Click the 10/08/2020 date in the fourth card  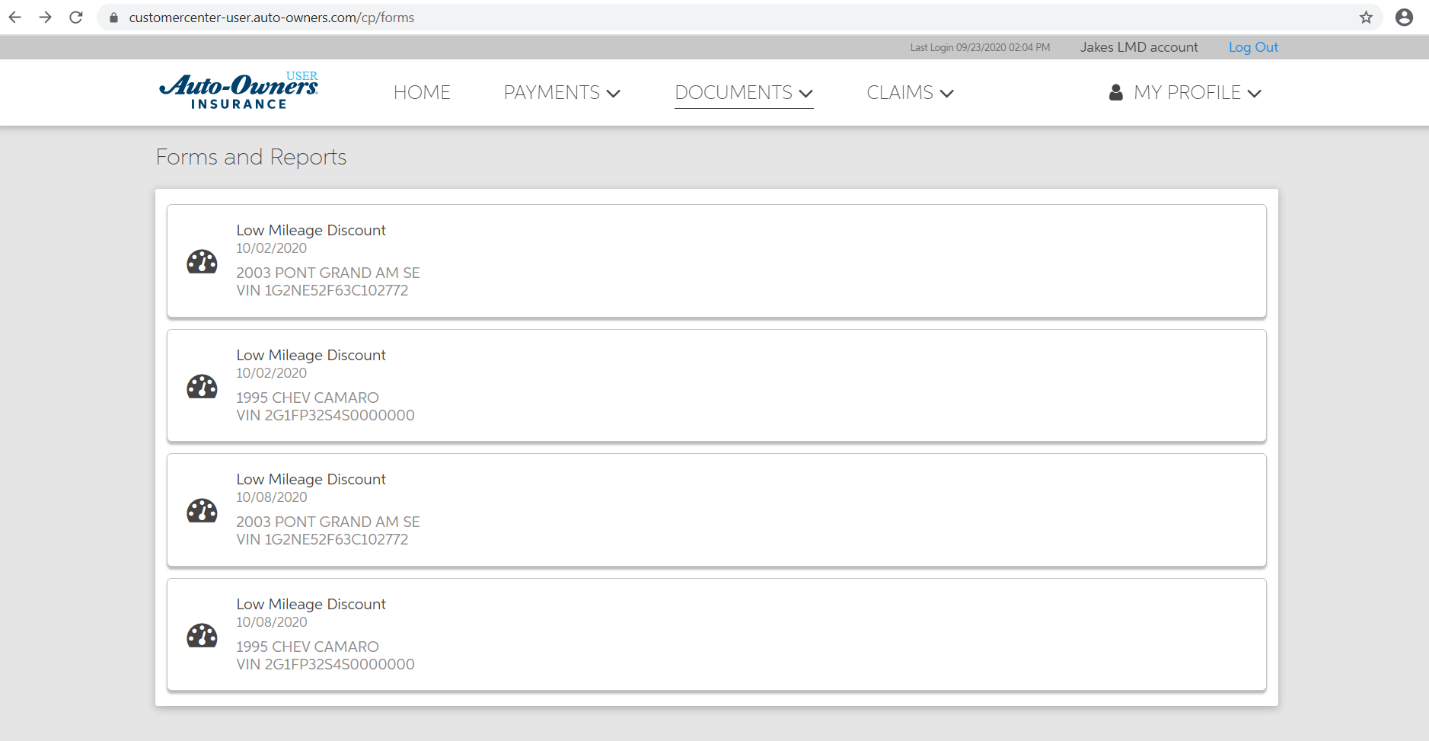271,622
